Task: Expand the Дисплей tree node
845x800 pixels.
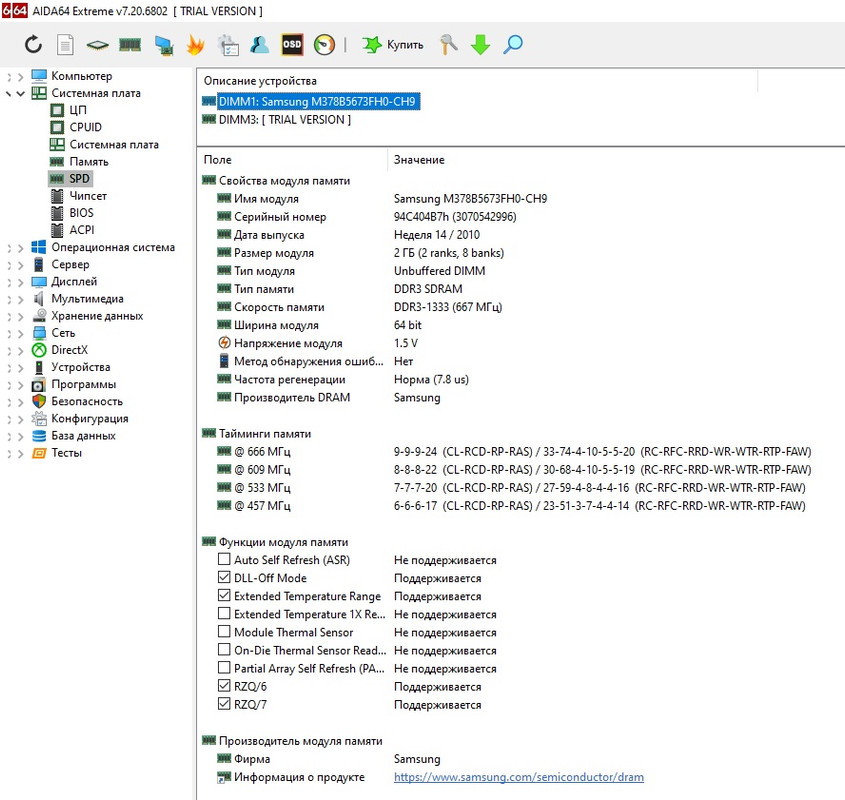Action: 20,282
